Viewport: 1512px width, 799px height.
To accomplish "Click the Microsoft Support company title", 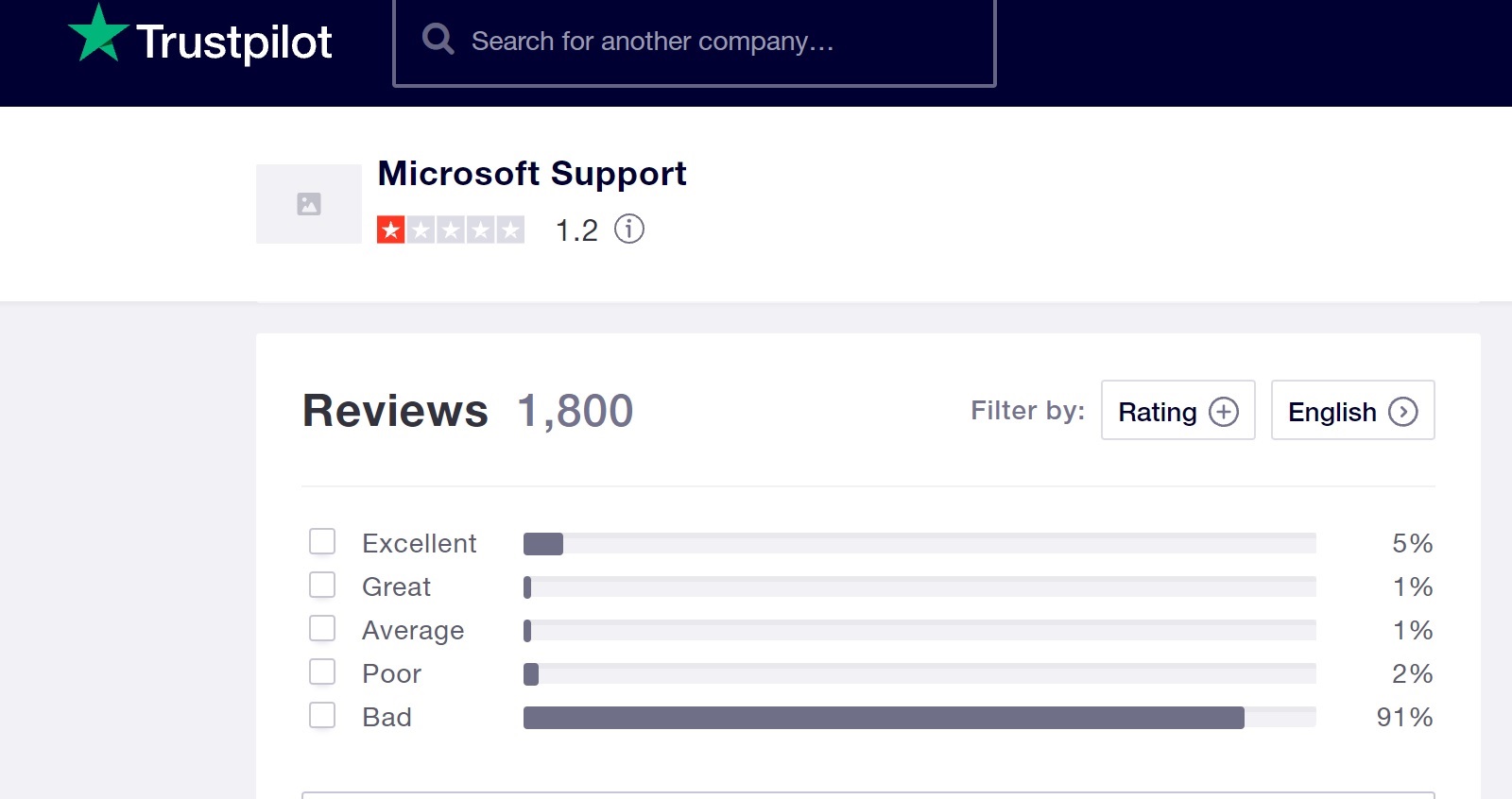I will [x=532, y=174].
